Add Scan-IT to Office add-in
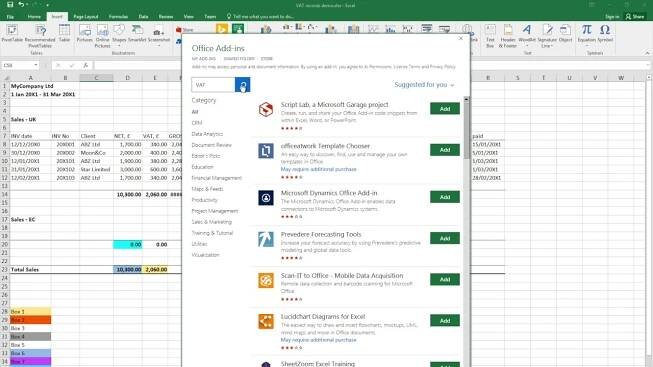The height and width of the screenshot is (367, 653). point(445,280)
